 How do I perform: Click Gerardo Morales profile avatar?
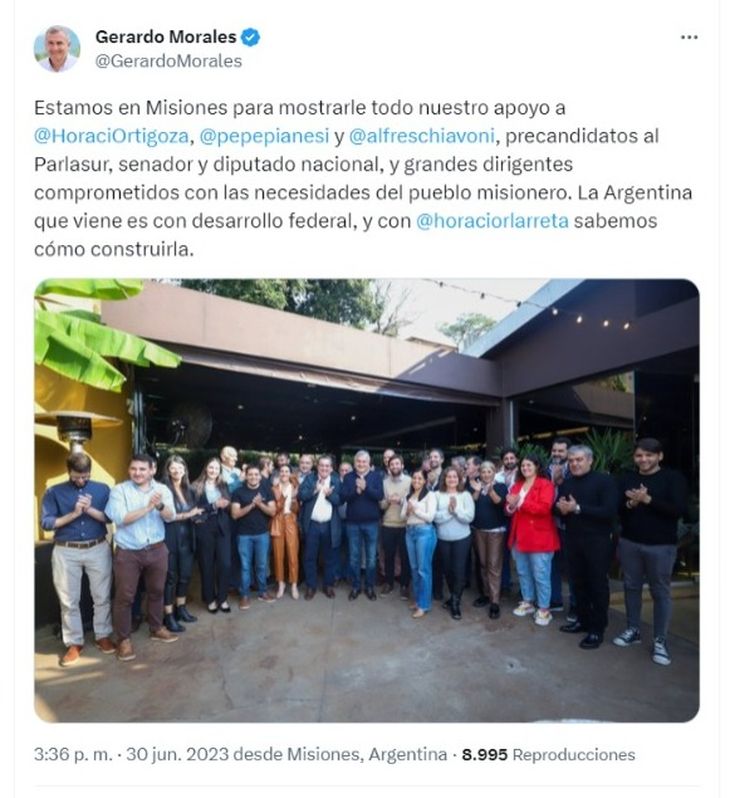[57, 48]
